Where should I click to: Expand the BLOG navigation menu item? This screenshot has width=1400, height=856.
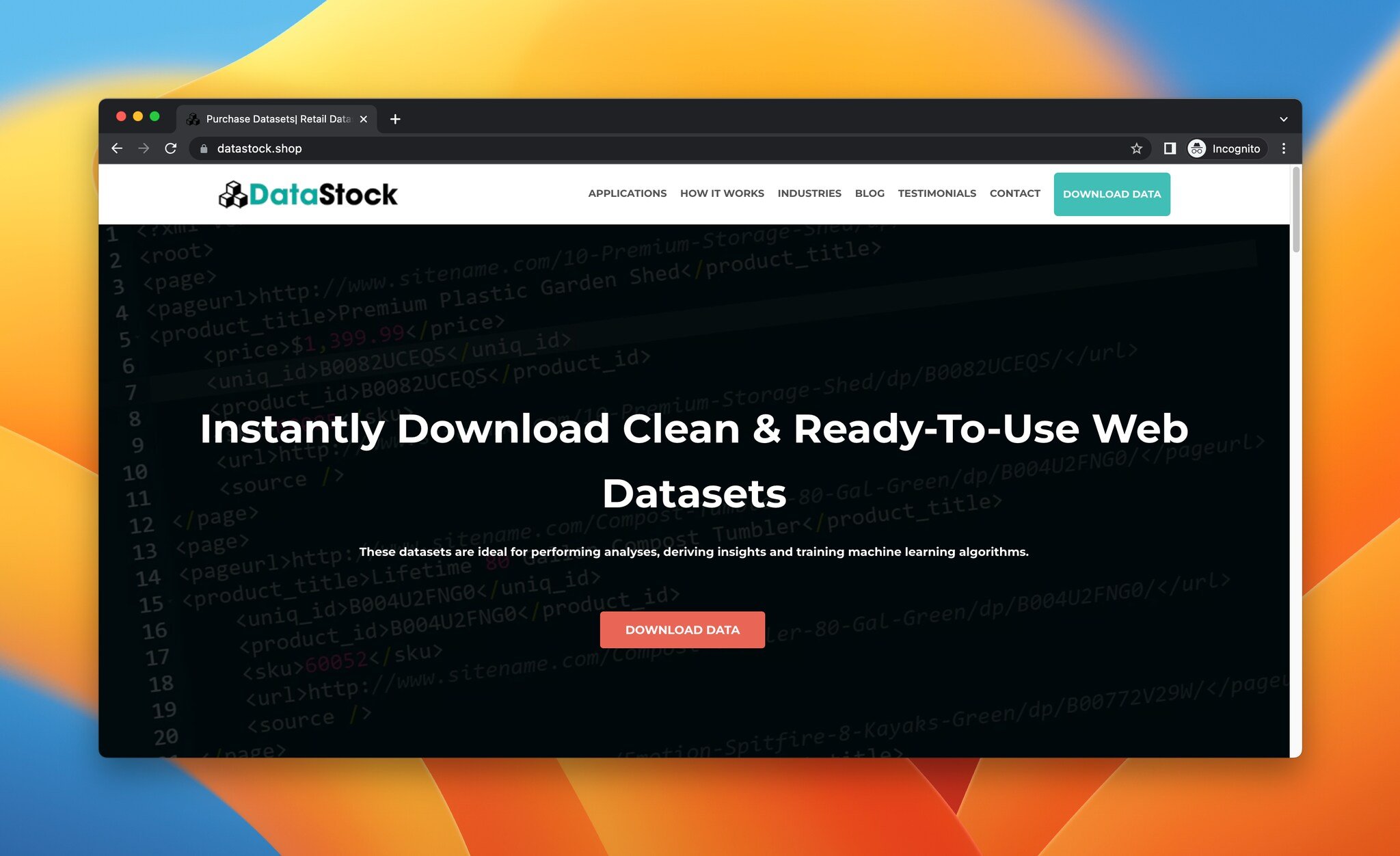click(869, 194)
